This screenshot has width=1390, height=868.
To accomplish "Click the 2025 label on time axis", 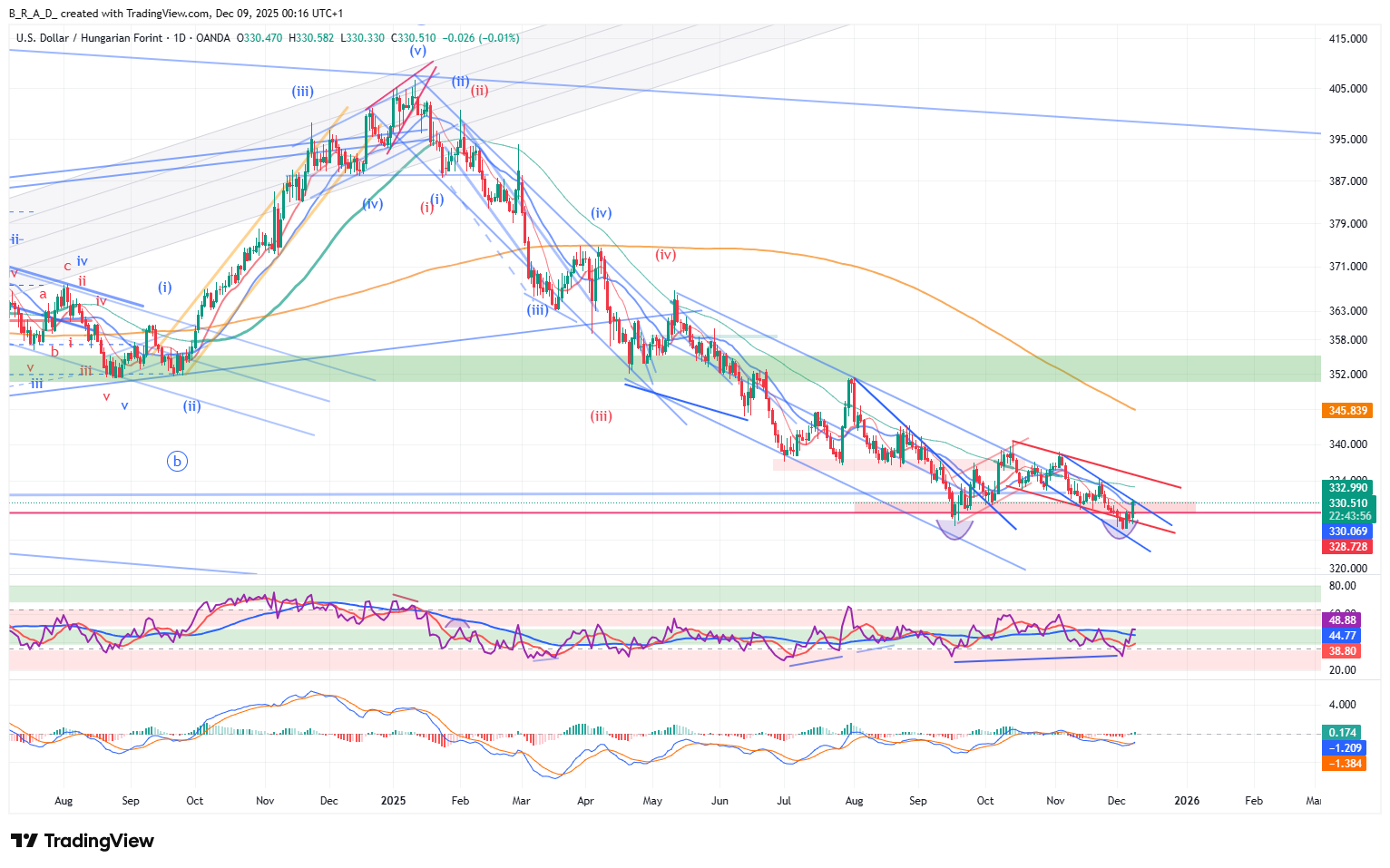I will click(x=393, y=801).
